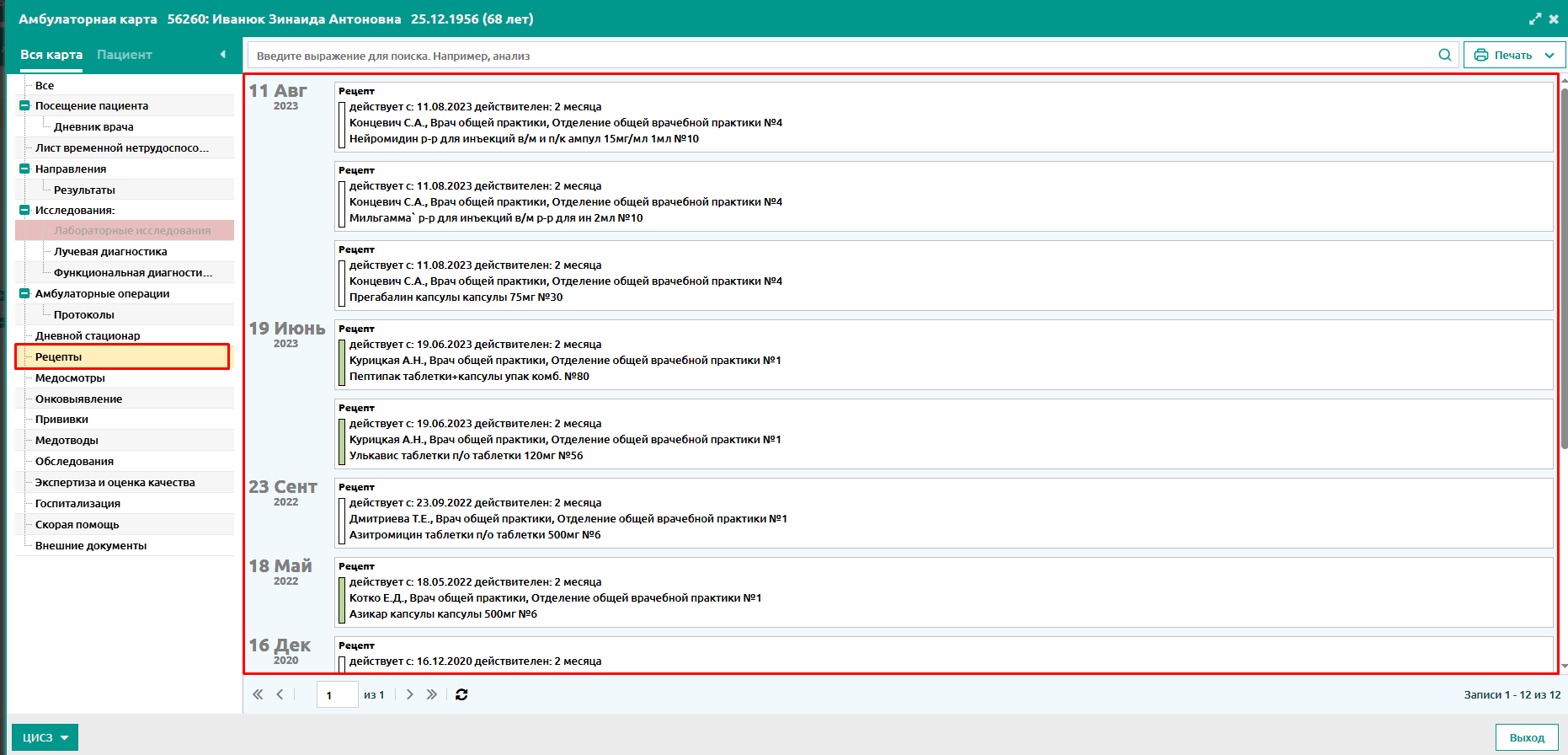Go to next page arrow
This screenshot has height=755, width=1568.
click(x=409, y=694)
